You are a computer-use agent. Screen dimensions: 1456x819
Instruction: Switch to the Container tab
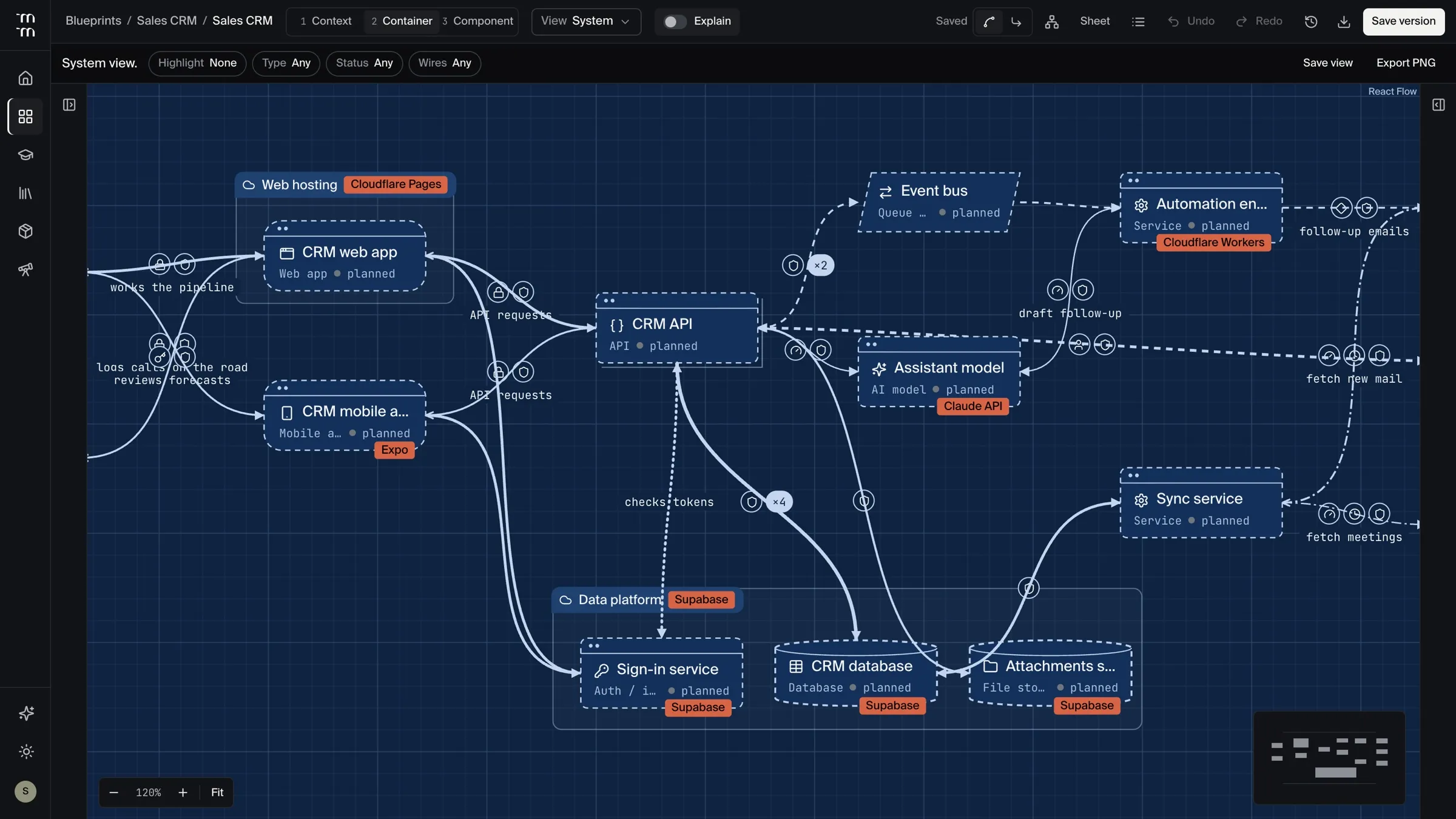402,21
